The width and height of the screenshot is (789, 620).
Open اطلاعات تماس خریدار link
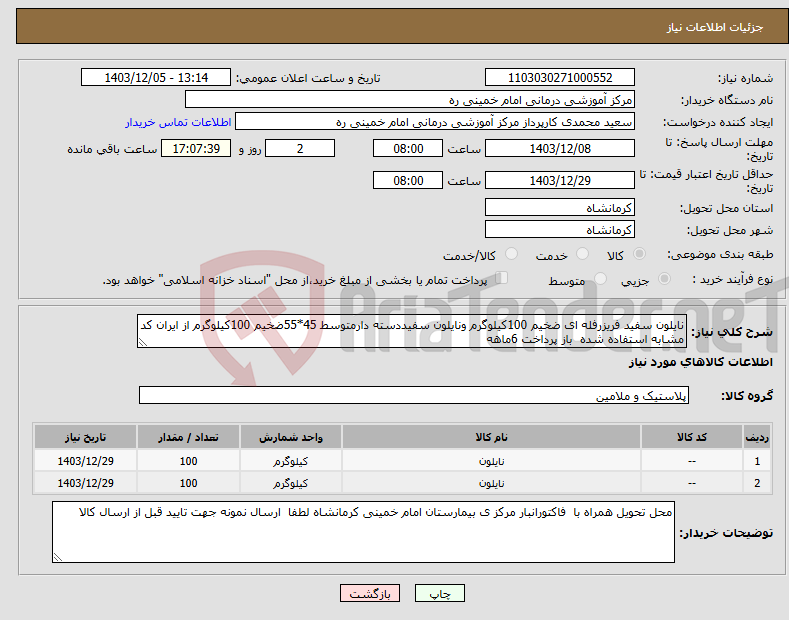pyautogui.click(x=178, y=122)
